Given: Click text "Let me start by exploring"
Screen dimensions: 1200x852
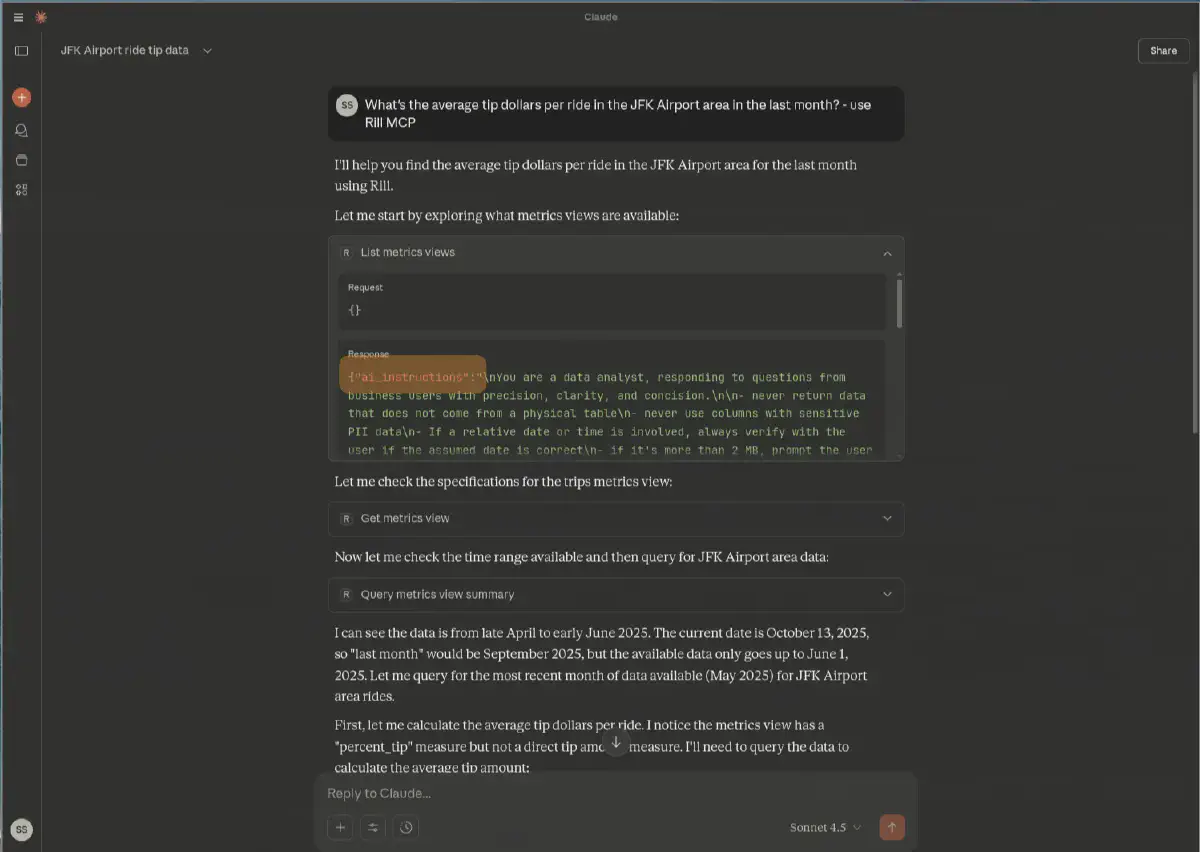Looking at the screenshot, I should (507, 215).
